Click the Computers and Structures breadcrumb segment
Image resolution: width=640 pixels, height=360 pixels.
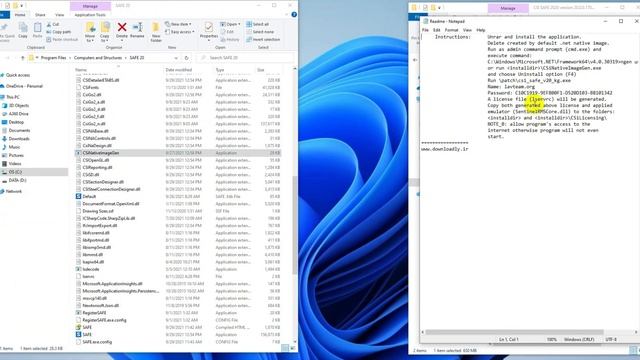98,58
